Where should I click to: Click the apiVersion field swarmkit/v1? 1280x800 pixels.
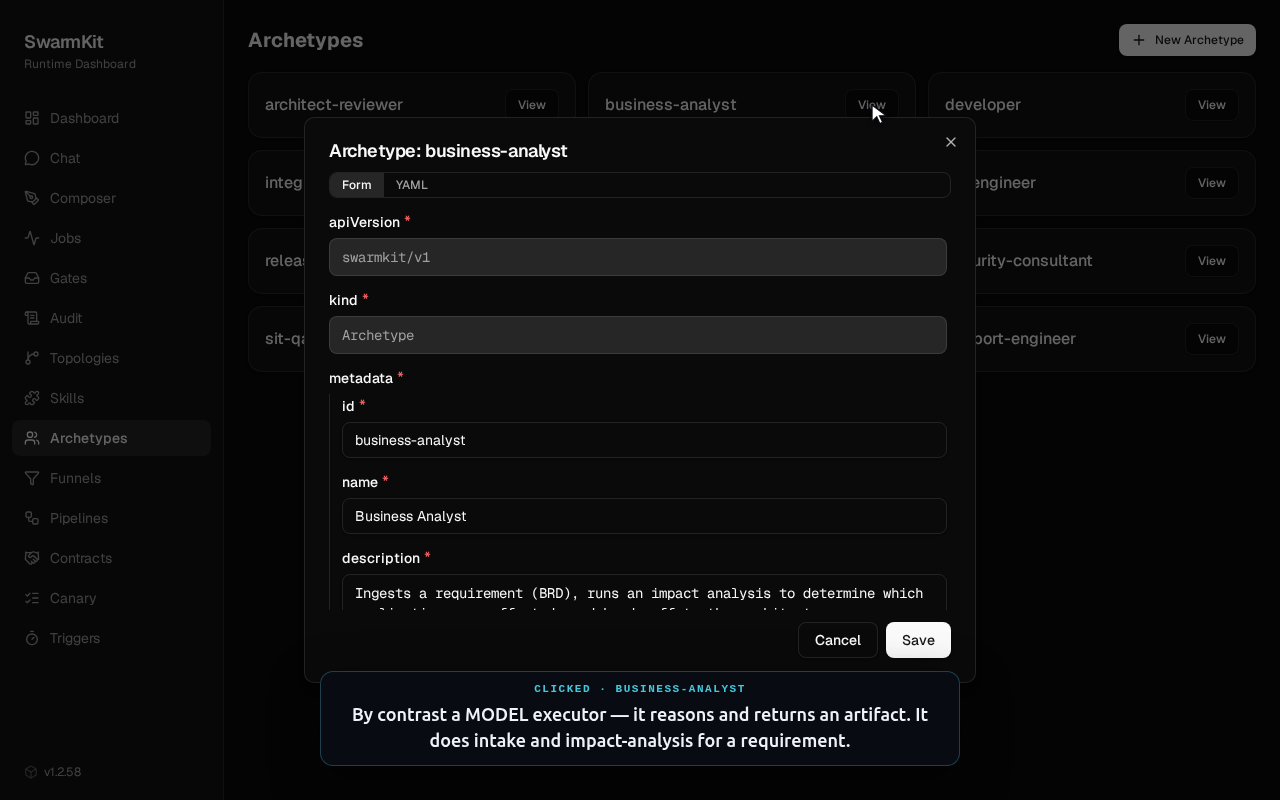638,257
